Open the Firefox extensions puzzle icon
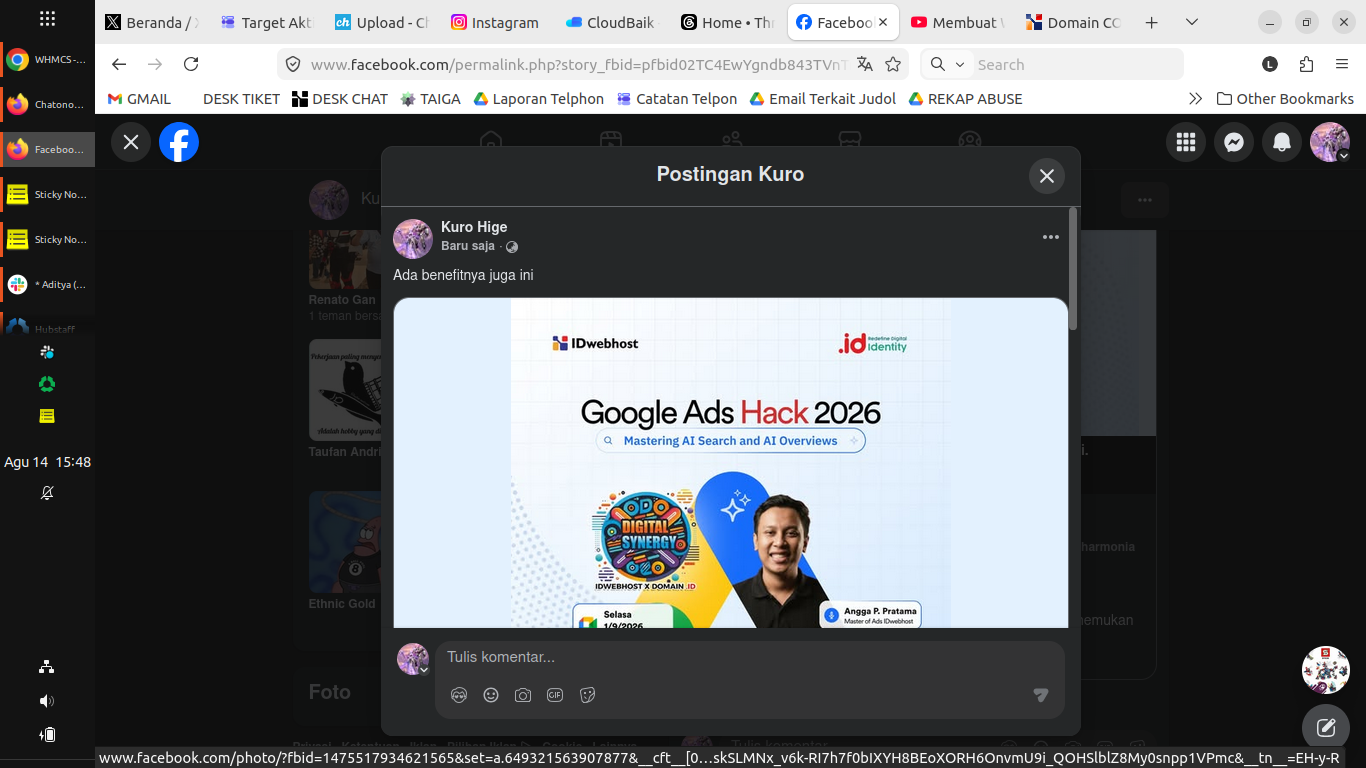The height and width of the screenshot is (768, 1366). [x=1306, y=64]
